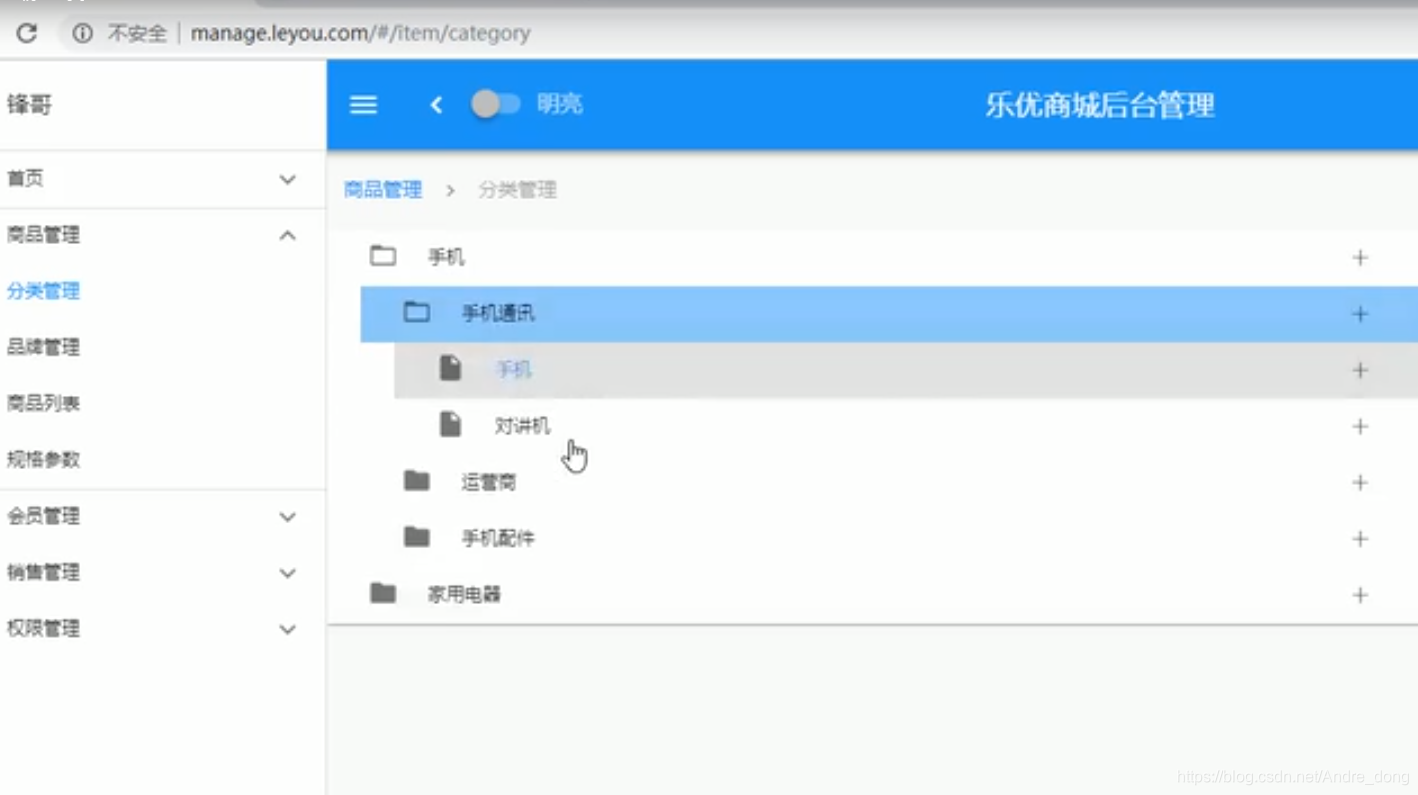This screenshot has width=1418, height=795.
Task: Click plus icon on highlighted 手机 leaf row
Action: [x=1360, y=370]
